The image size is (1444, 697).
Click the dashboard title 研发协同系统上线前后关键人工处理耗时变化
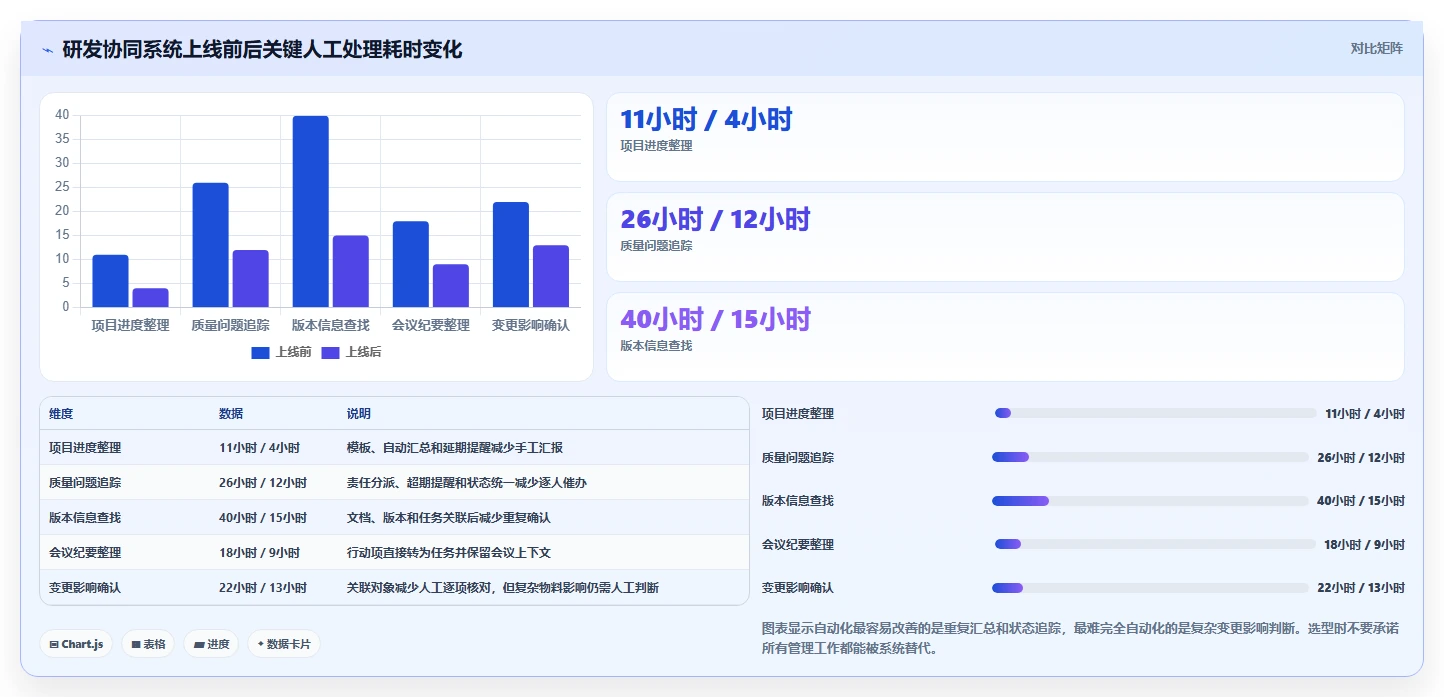(x=262, y=50)
